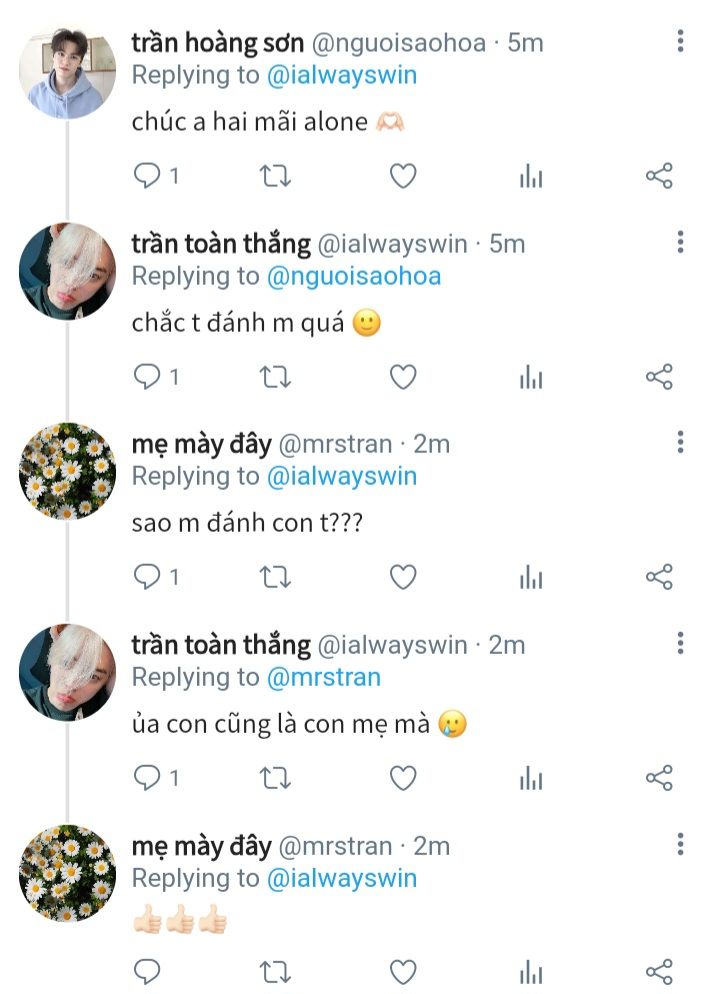Open more options on the thumbs-up emoji tweet
The height and width of the screenshot is (994, 720).
680,845
